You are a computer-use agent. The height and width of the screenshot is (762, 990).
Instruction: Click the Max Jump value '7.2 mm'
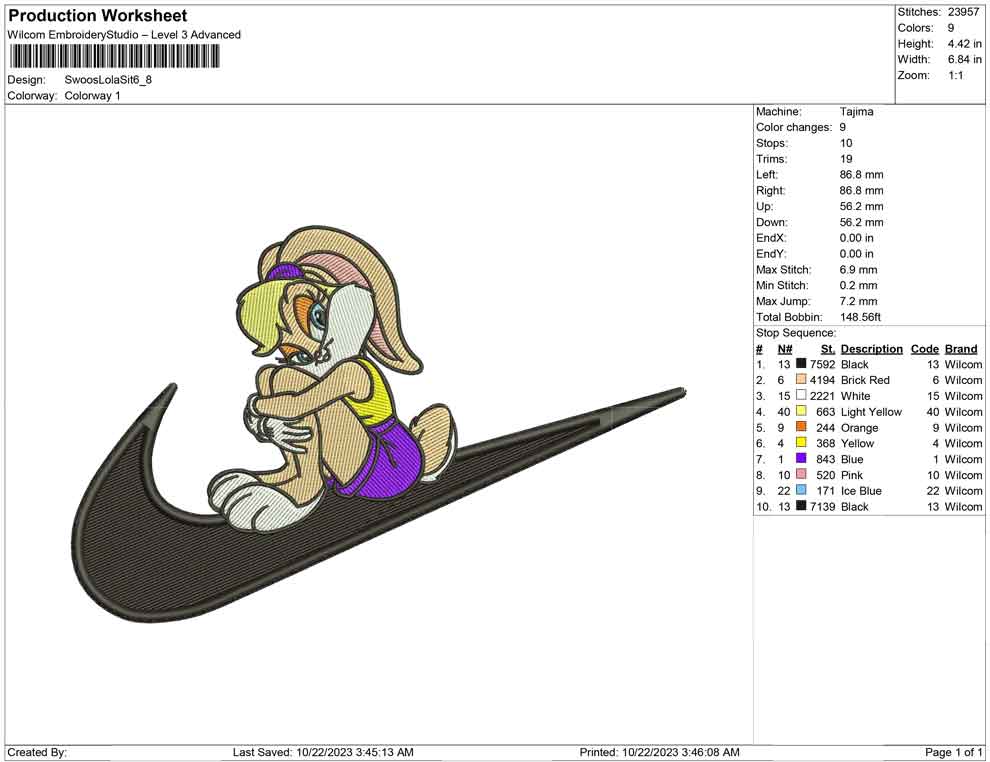click(x=858, y=301)
